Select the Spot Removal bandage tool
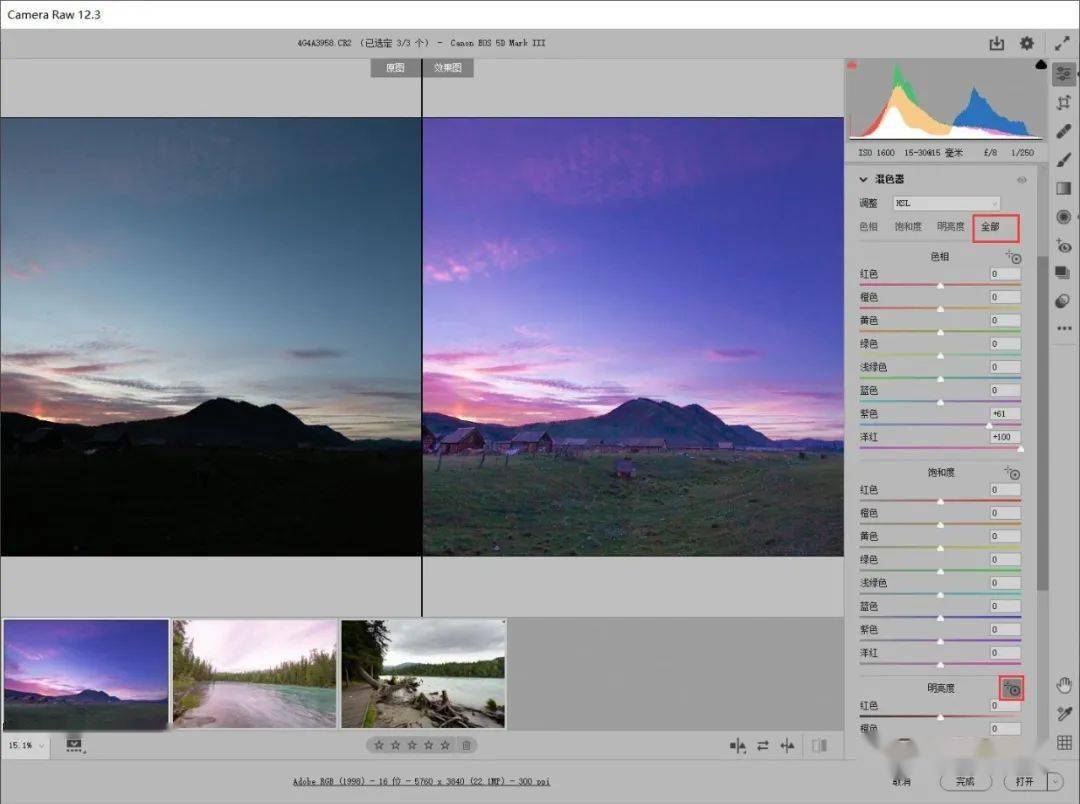 1064,131
